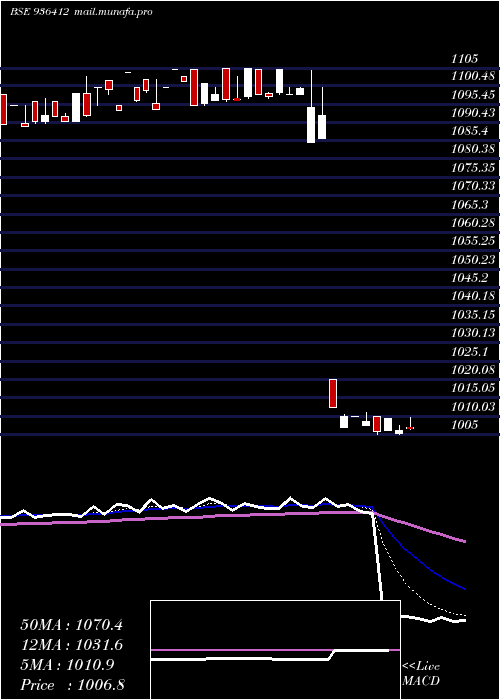Click the 1080.38 price axis label
This screenshot has height=700, width=500.
coord(473,150)
